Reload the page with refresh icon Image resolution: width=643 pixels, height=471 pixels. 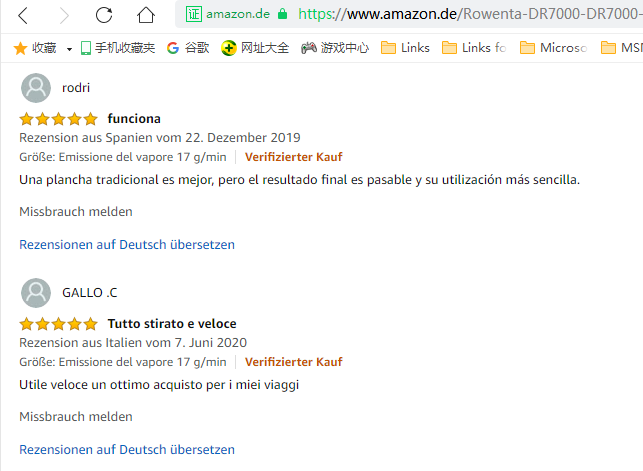(x=104, y=15)
